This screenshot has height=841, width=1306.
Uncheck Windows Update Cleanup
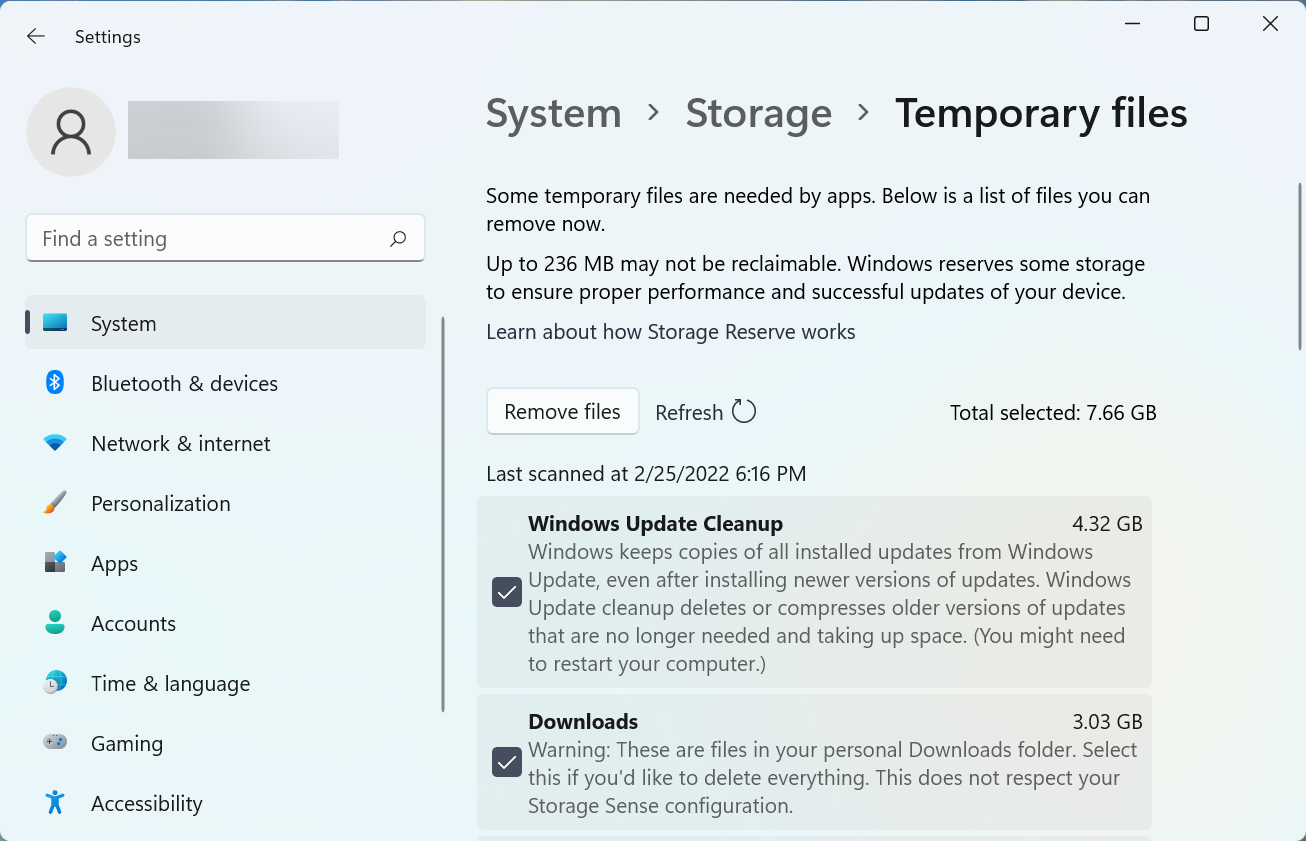click(506, 591)
